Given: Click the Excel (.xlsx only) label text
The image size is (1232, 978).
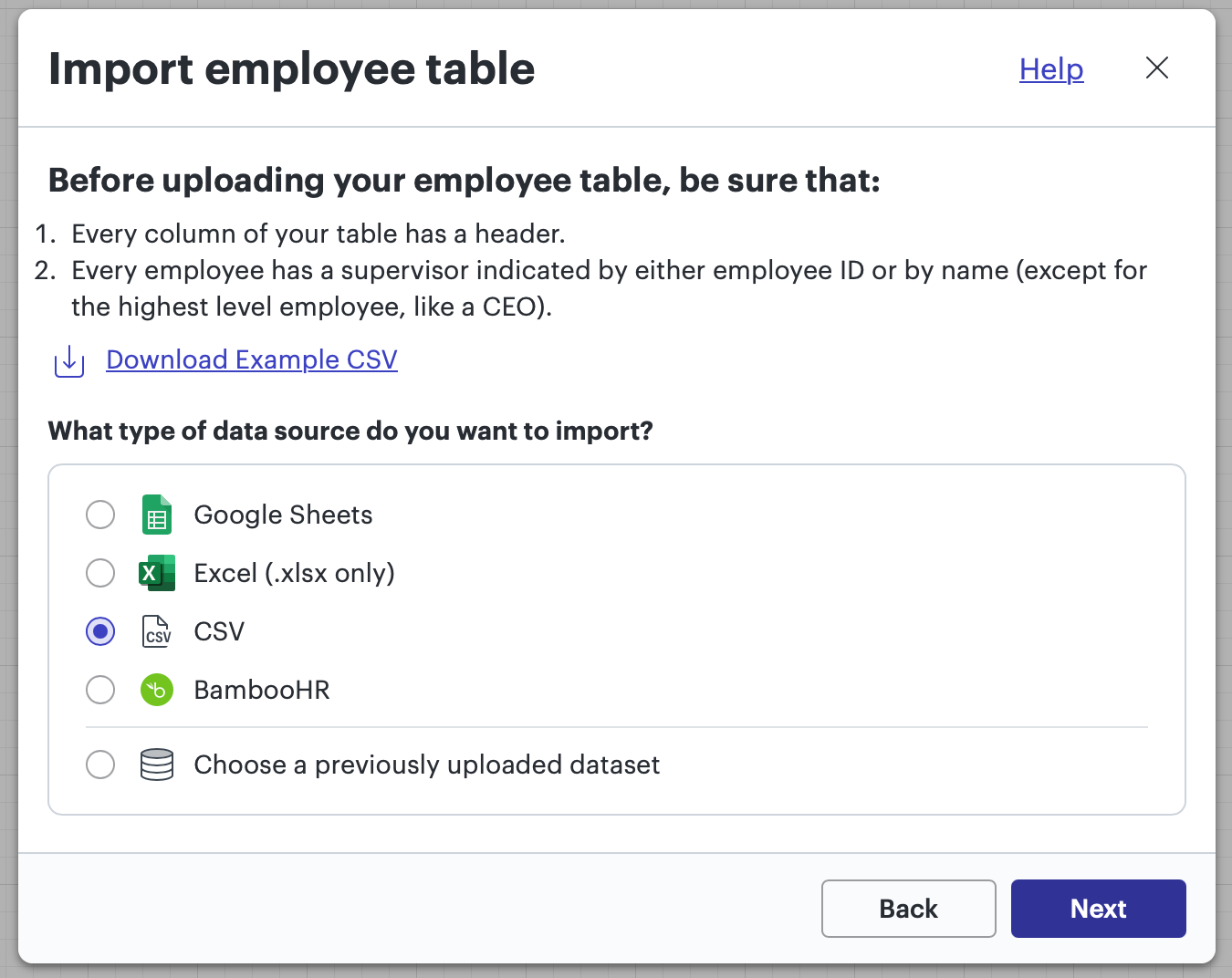Looking at the screenshot, I should [x=294, y=573].
